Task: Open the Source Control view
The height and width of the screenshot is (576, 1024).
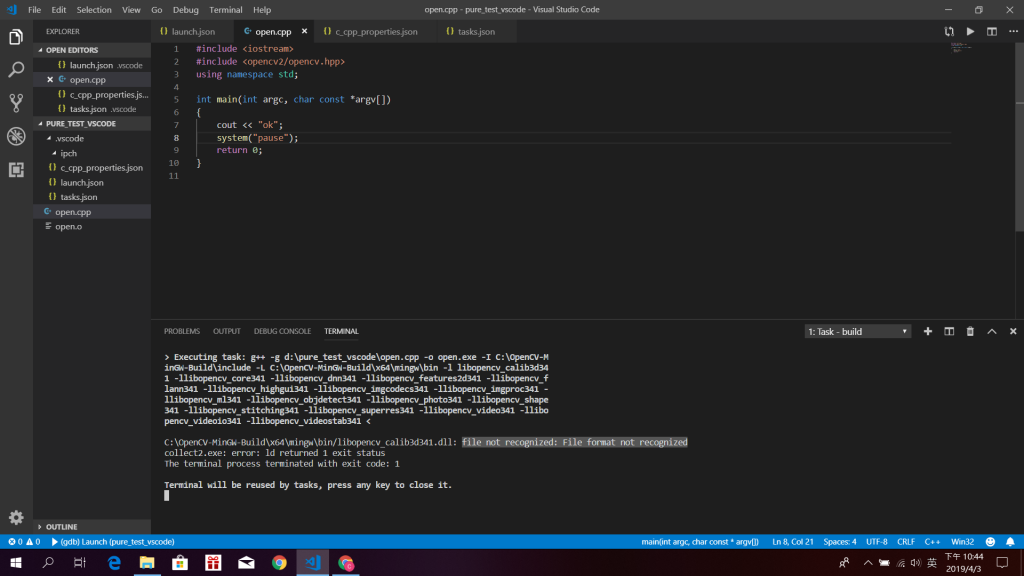Action: coord(16,103)
